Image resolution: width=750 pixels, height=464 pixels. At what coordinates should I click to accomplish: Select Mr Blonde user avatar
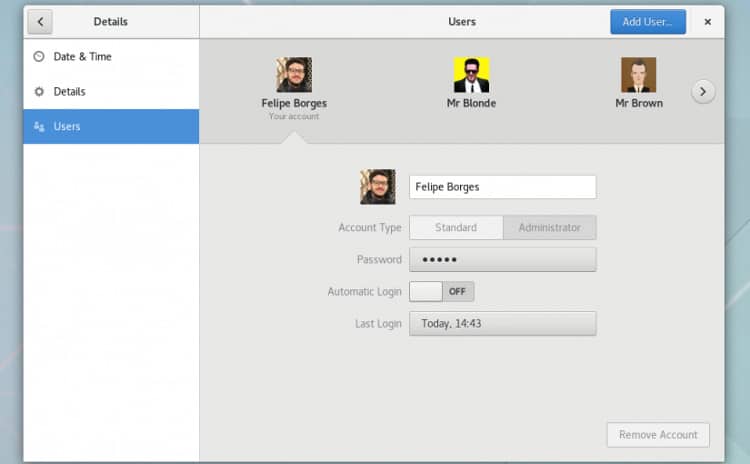[472, 75]
